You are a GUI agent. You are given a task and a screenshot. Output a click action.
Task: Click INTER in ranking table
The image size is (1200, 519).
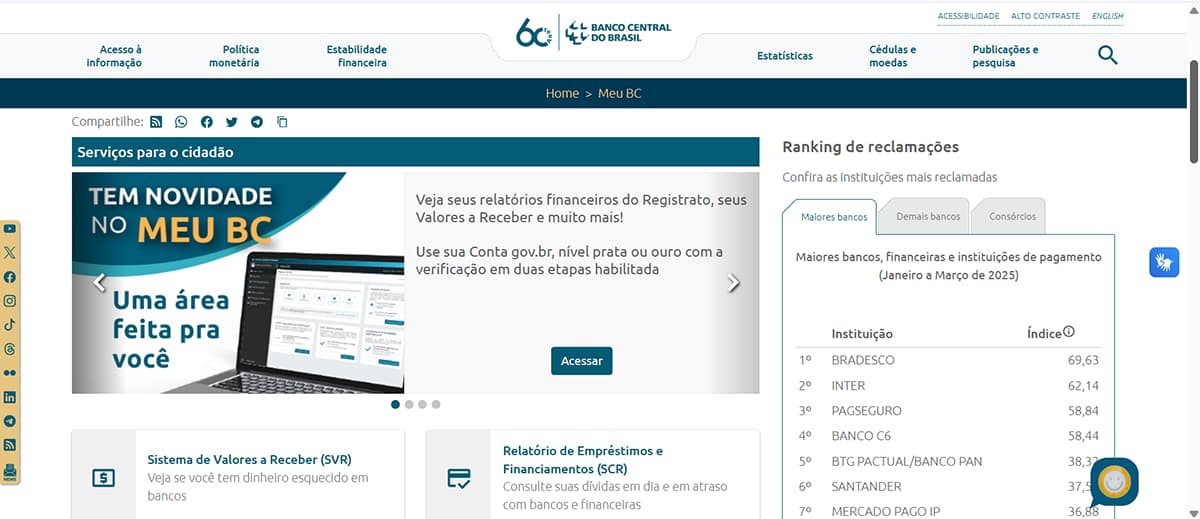pyautogui.click(x=848, y=385)
